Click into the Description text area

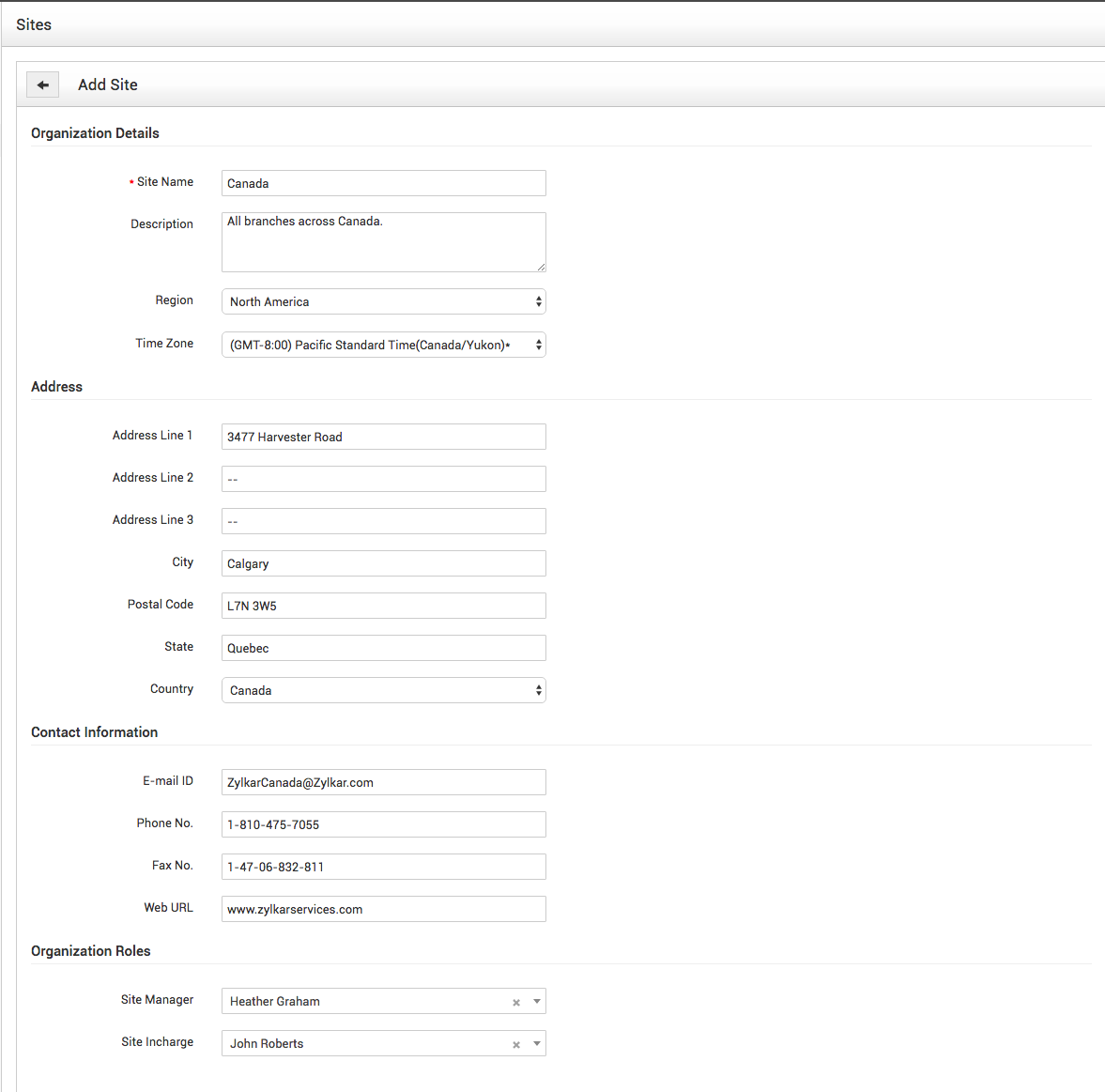coord(383,242)
